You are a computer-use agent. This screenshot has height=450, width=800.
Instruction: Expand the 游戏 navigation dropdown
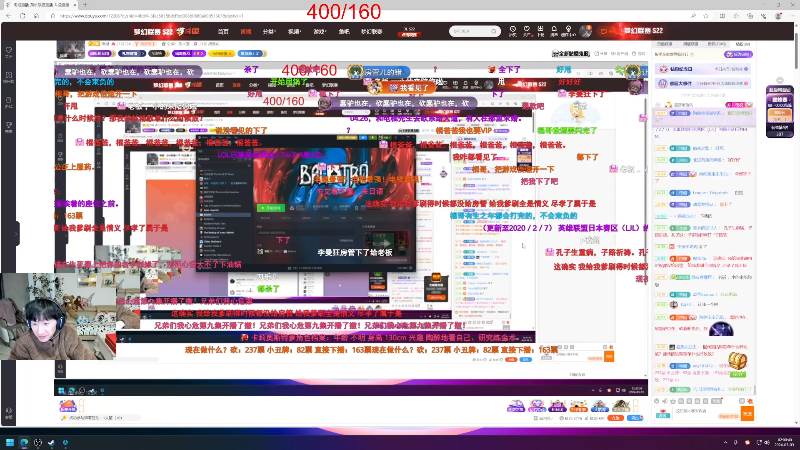[319, 32]
